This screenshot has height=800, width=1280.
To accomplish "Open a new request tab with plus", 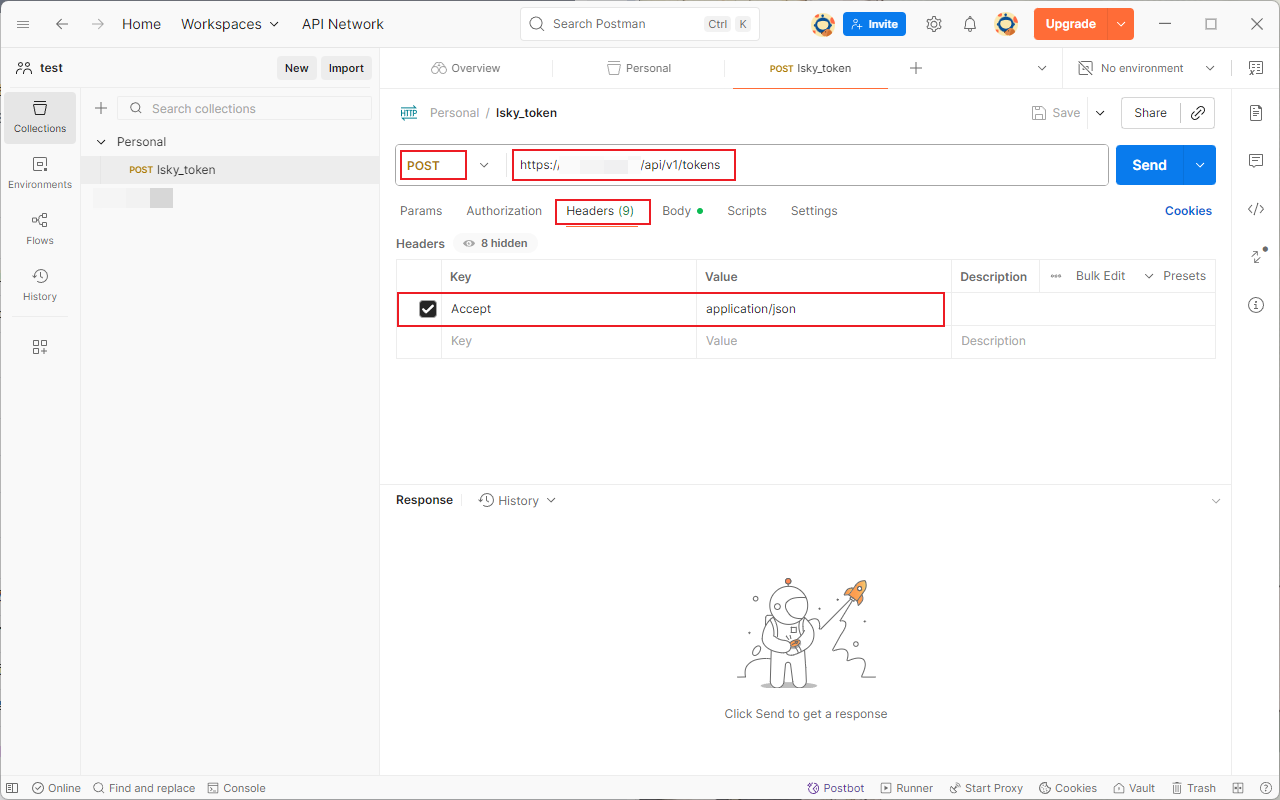I will (x=916, y=68).
